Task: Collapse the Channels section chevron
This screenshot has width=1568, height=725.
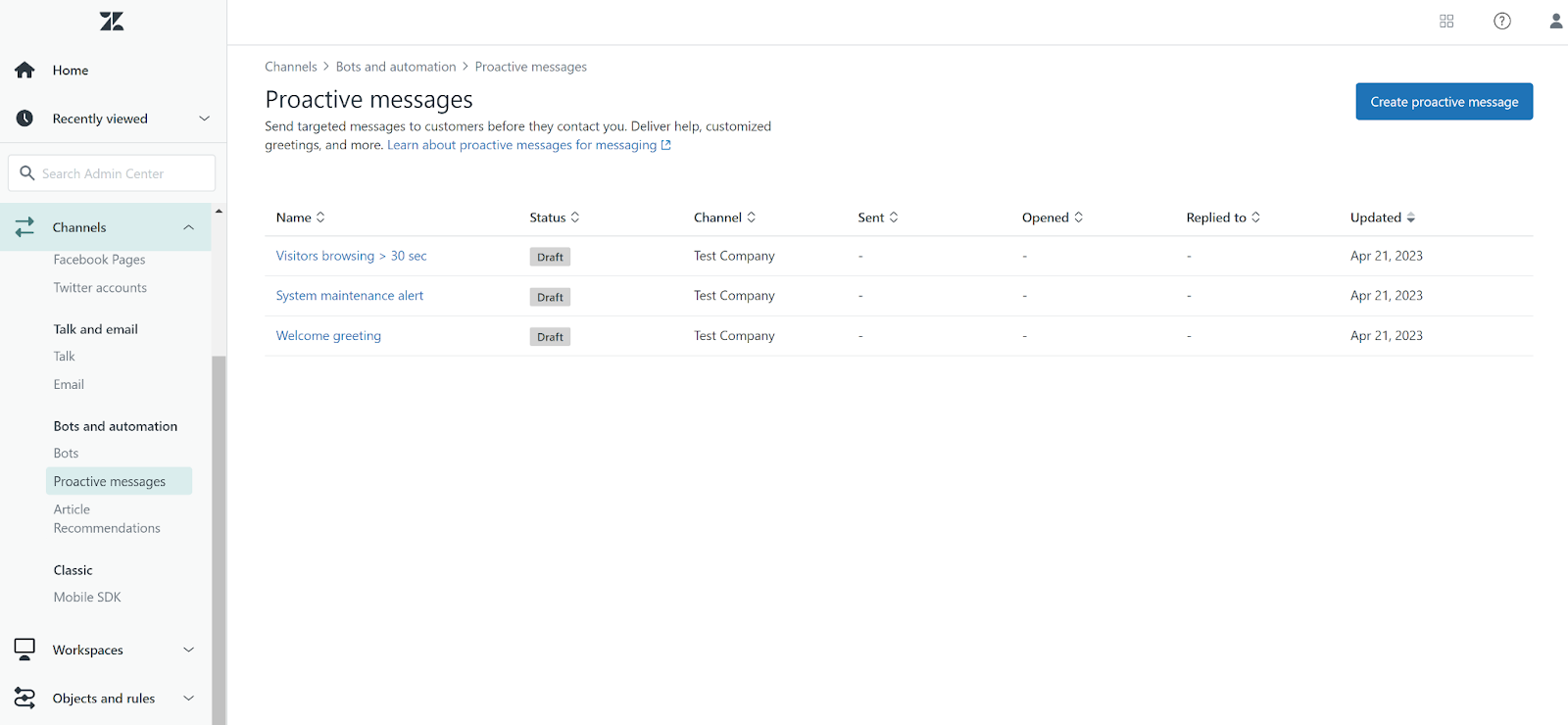Action: 189,227
